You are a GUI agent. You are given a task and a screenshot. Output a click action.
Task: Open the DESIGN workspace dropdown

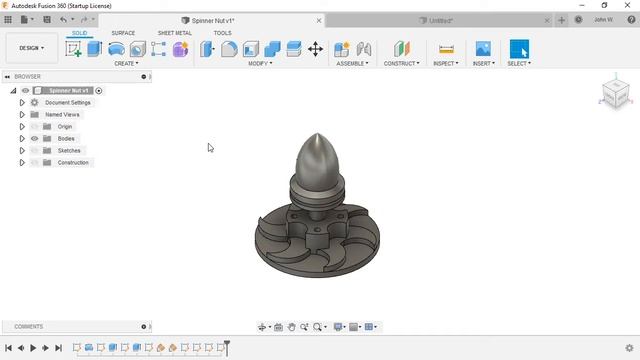point(31,48)
